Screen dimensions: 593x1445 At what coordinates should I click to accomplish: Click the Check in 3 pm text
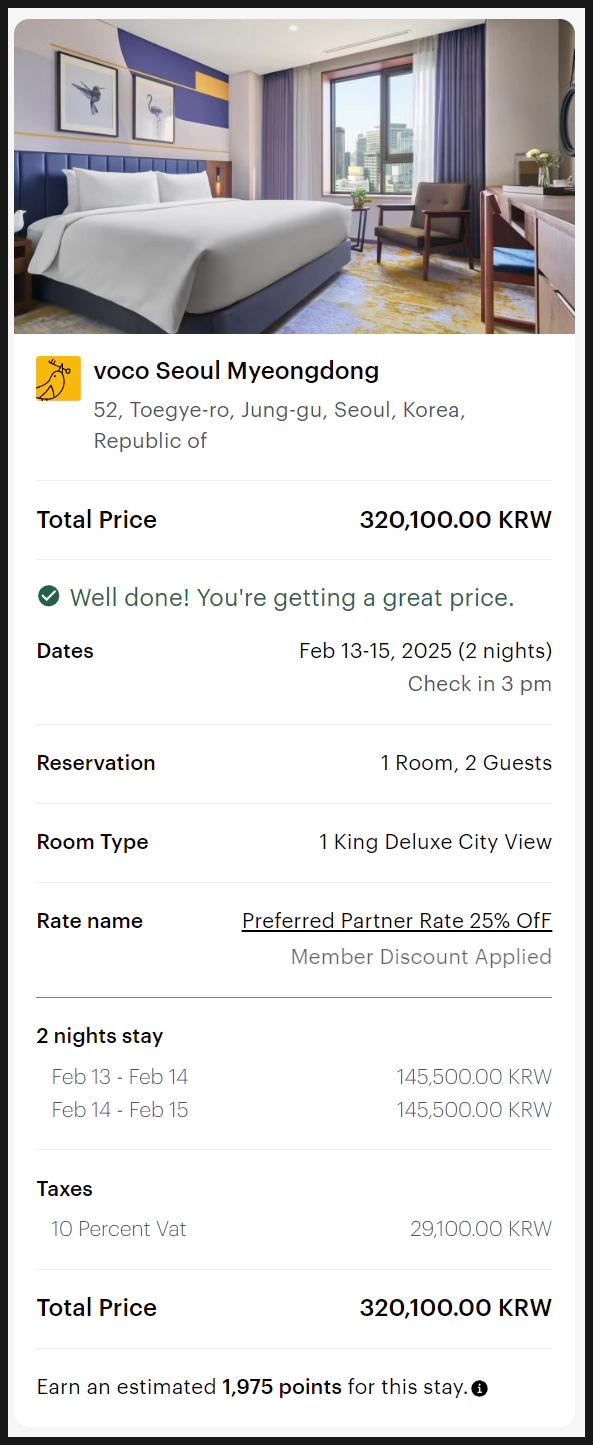[480, 684]
